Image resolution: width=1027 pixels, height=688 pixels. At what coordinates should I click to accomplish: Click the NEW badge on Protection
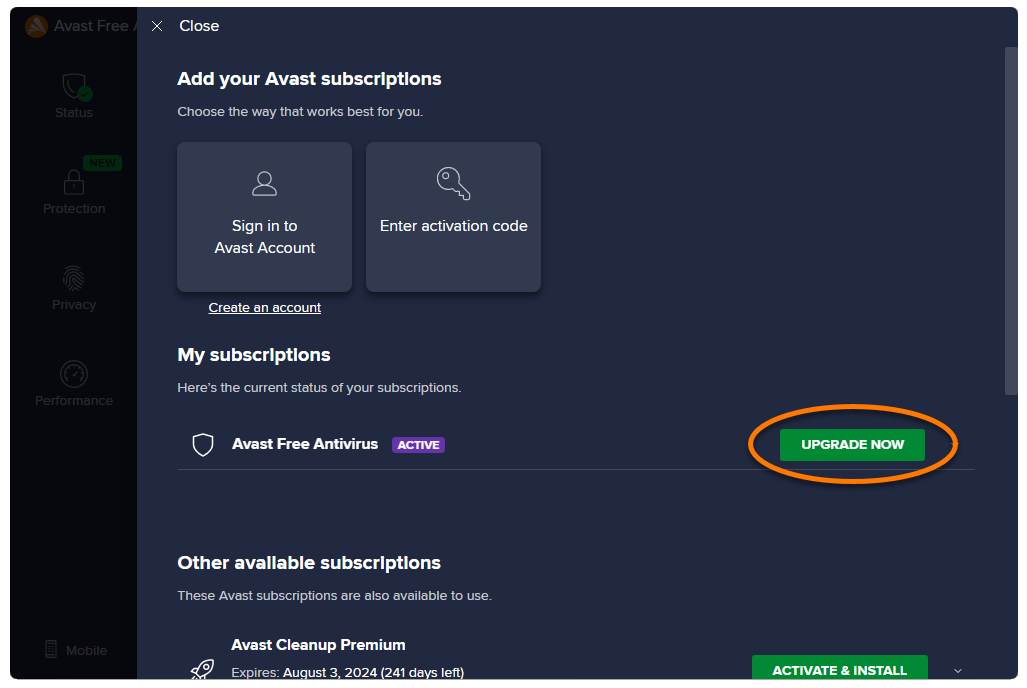pos(103,163)
